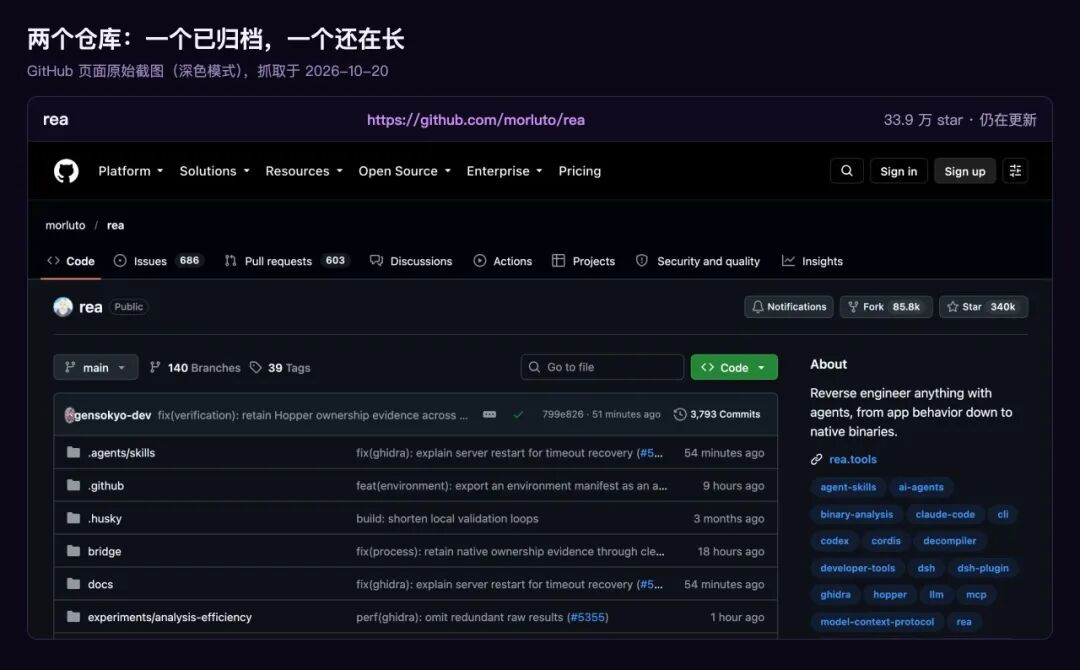The width and height of the screenshot is (1080, 670).
Task: Click the folder icon beside .husky
Action: tap(73, 518)
